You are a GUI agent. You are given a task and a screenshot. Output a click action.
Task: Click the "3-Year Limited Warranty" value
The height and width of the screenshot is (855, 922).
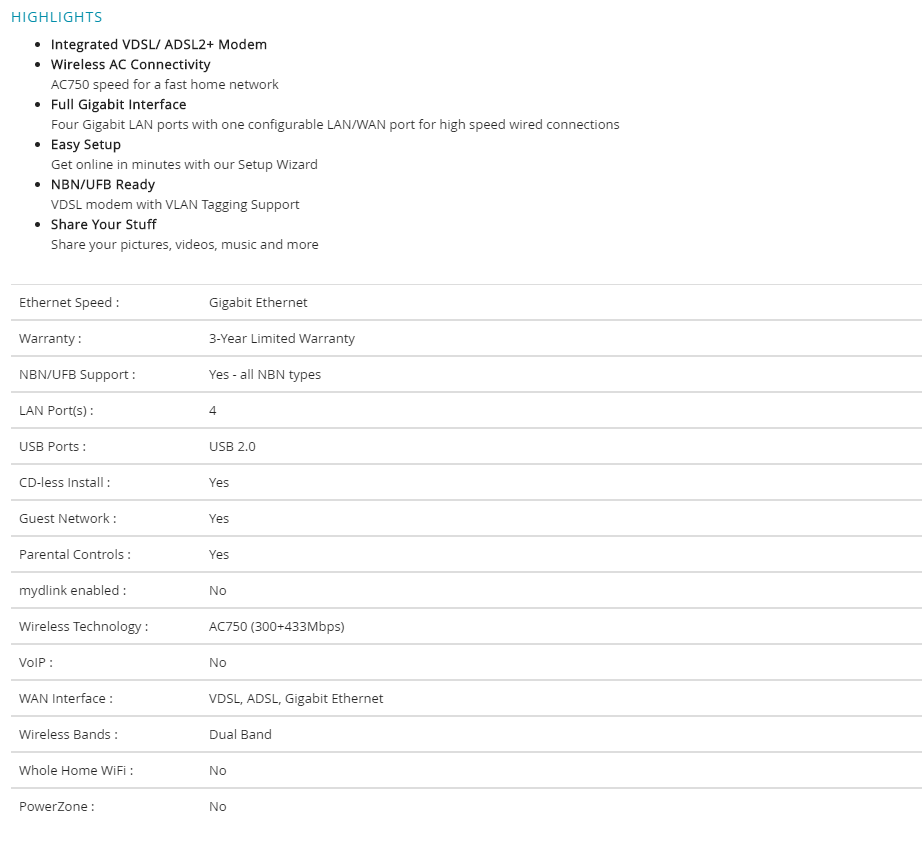(x=282, y=338)
